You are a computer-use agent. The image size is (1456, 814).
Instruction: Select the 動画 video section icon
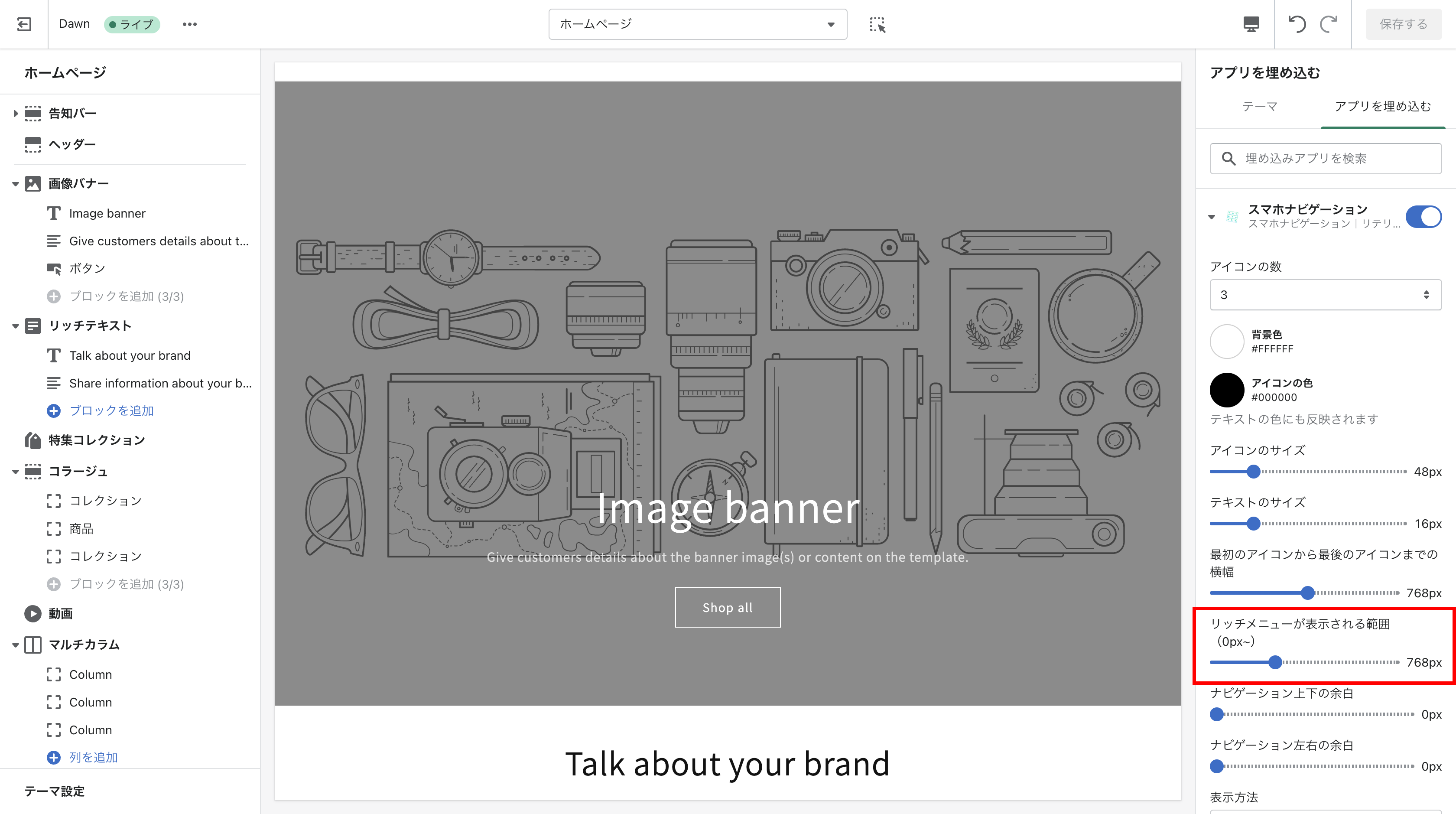[33, 613]
